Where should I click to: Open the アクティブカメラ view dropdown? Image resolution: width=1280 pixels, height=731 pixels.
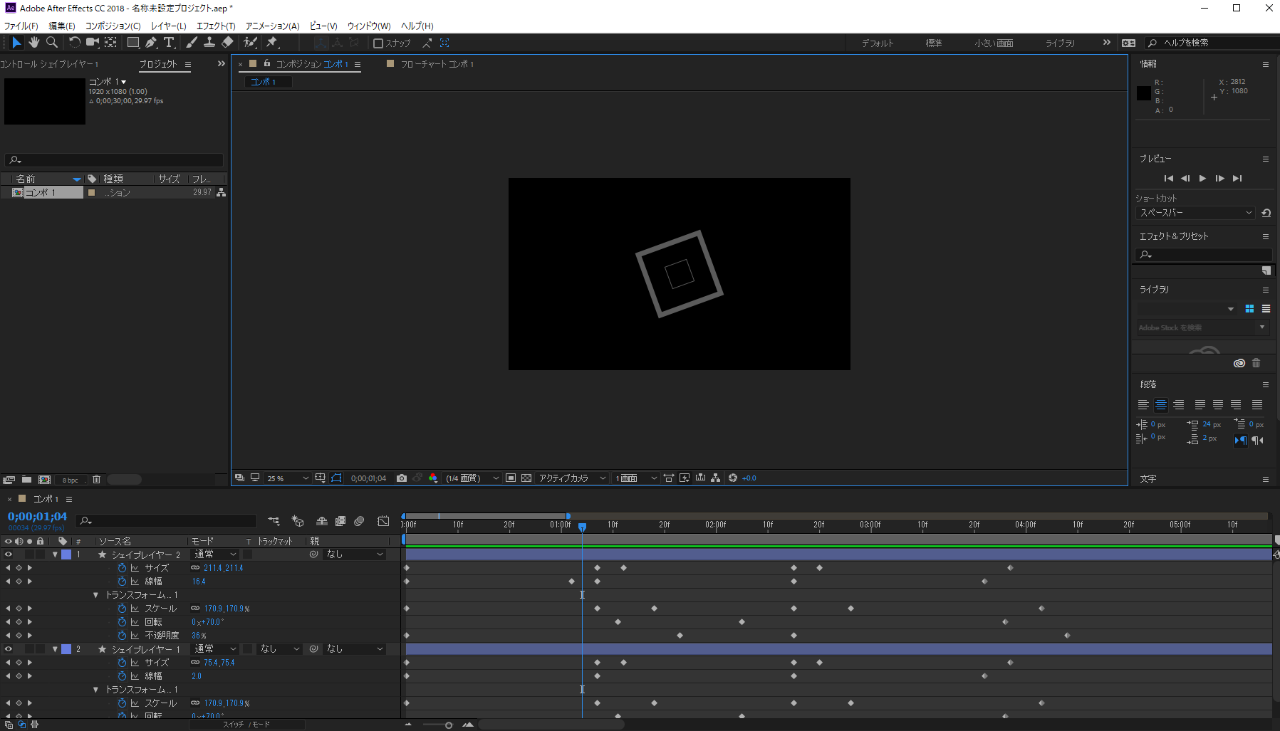[x=573, y=478]
